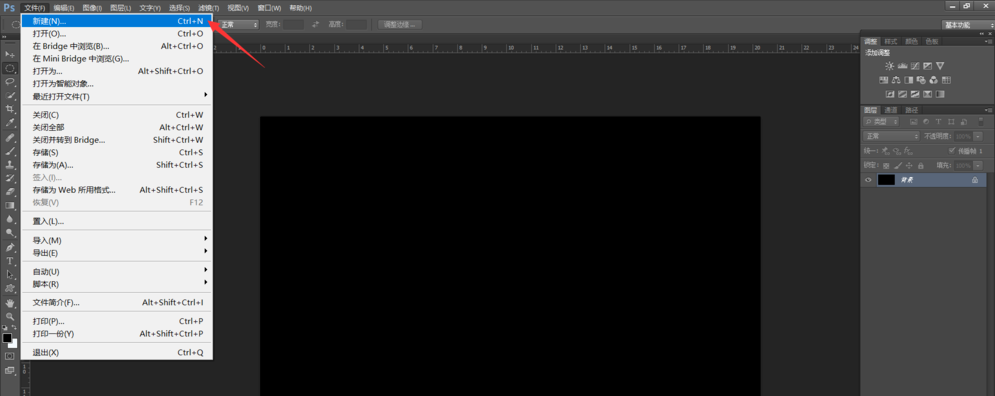
Task: Select the Hand tool
Action: (x=10, y=303)
